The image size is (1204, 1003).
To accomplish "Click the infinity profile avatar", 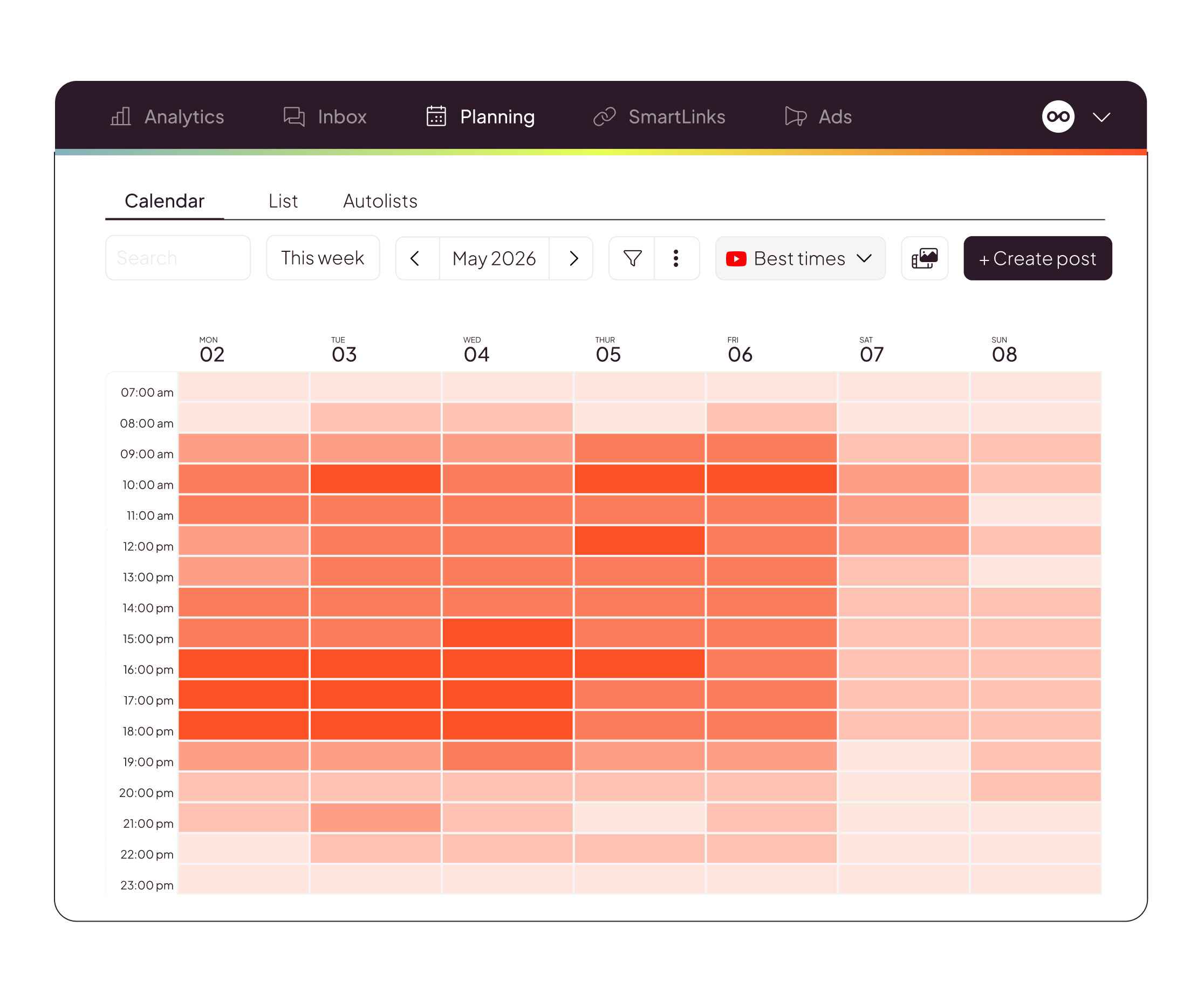I will pos(1058,117).
